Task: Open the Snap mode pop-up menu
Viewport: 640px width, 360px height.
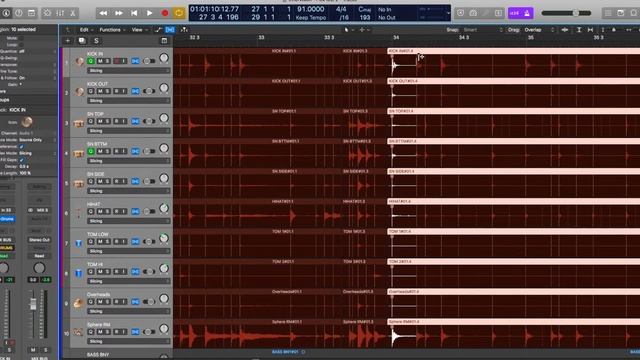Action: (x=484, y=30)
